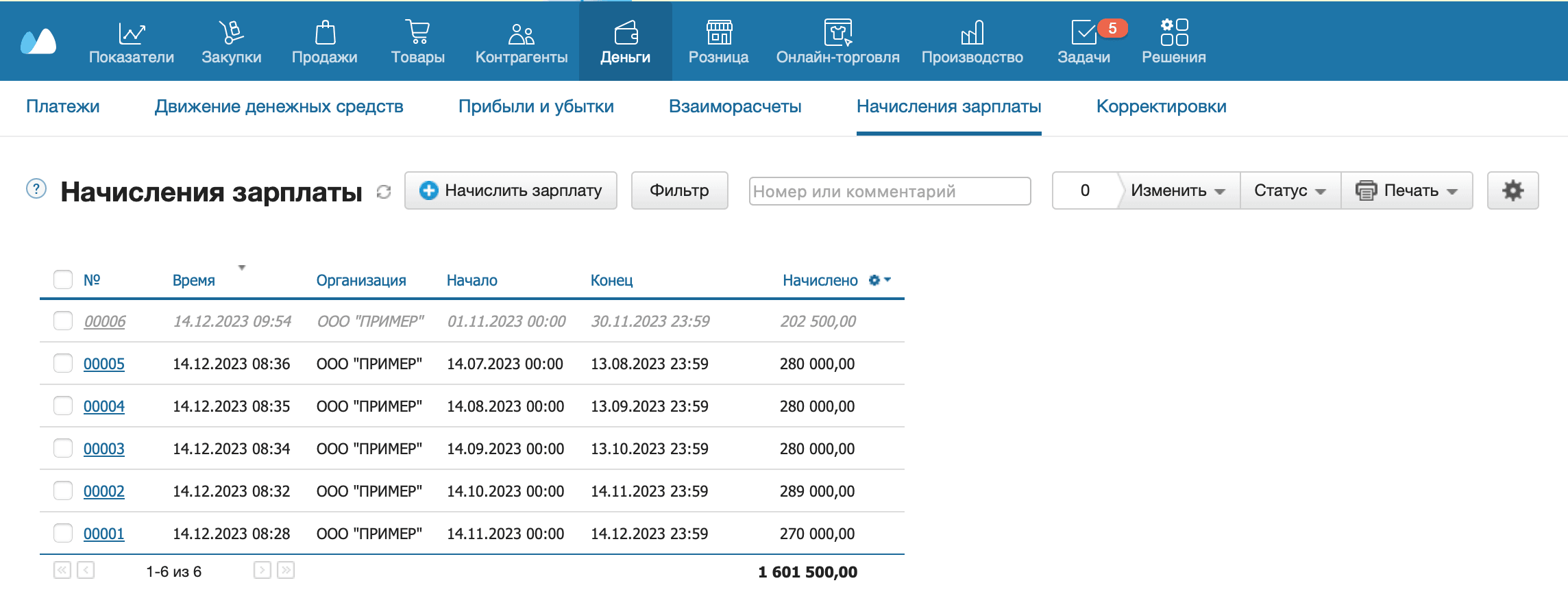Sort by the Время column
The width and height of the screenshot is (1568, 596).
[x=194, y=280]
